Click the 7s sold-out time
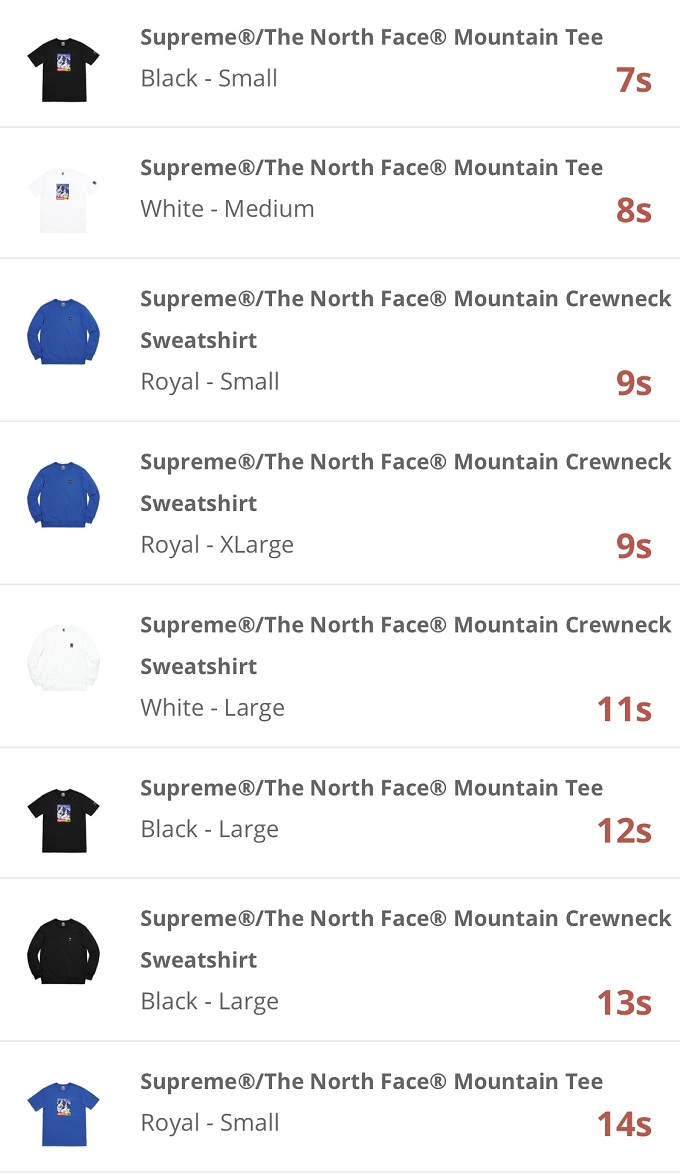Screen dimensions: 680x1173 [x=634, y=80]
